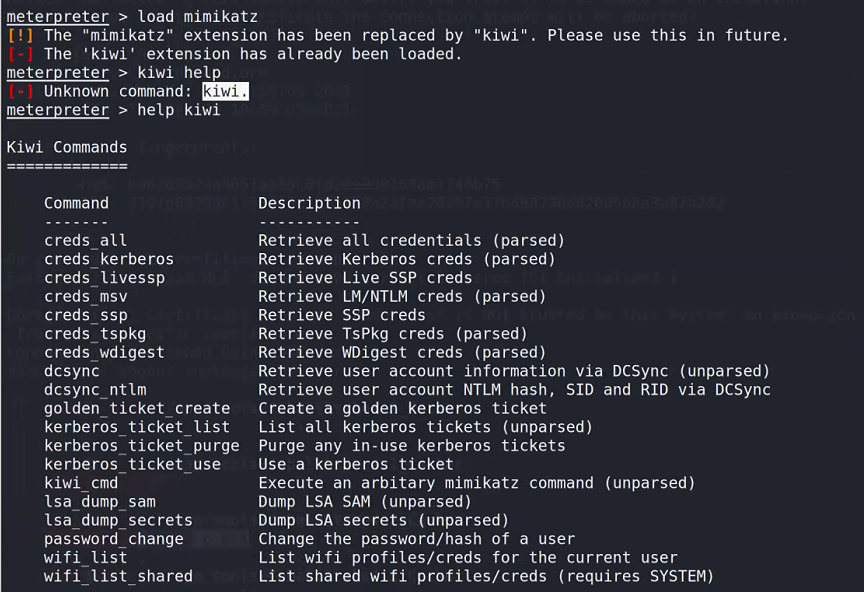
Task: Click the 'Command' column header
Action: [77, 203]
